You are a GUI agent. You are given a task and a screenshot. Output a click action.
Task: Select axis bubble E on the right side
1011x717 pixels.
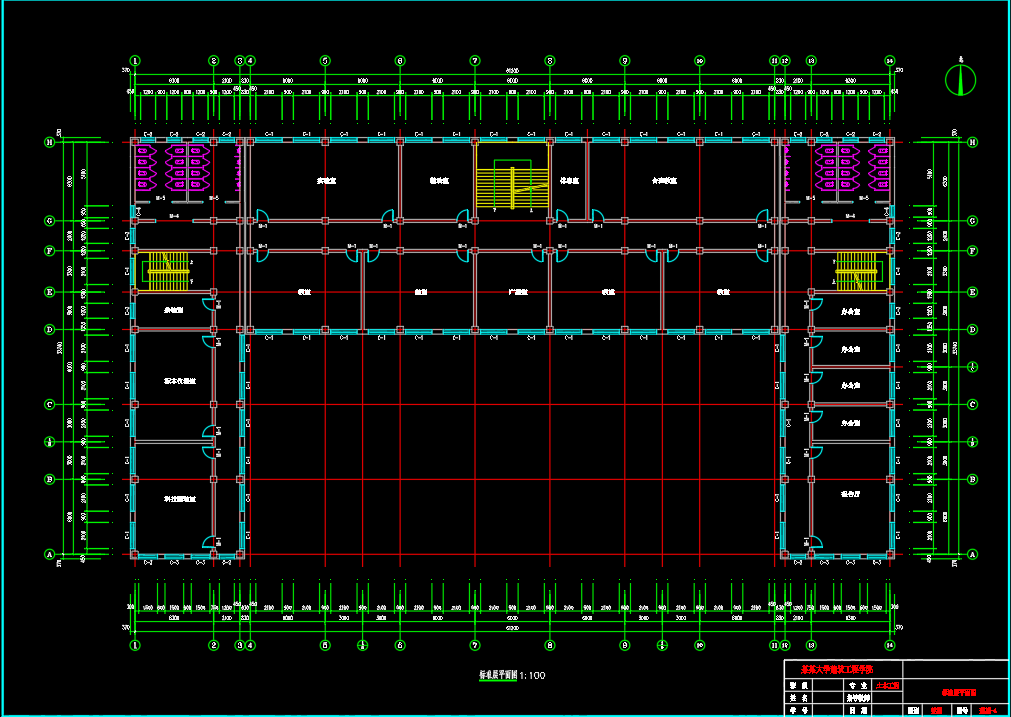coord(971,292)
